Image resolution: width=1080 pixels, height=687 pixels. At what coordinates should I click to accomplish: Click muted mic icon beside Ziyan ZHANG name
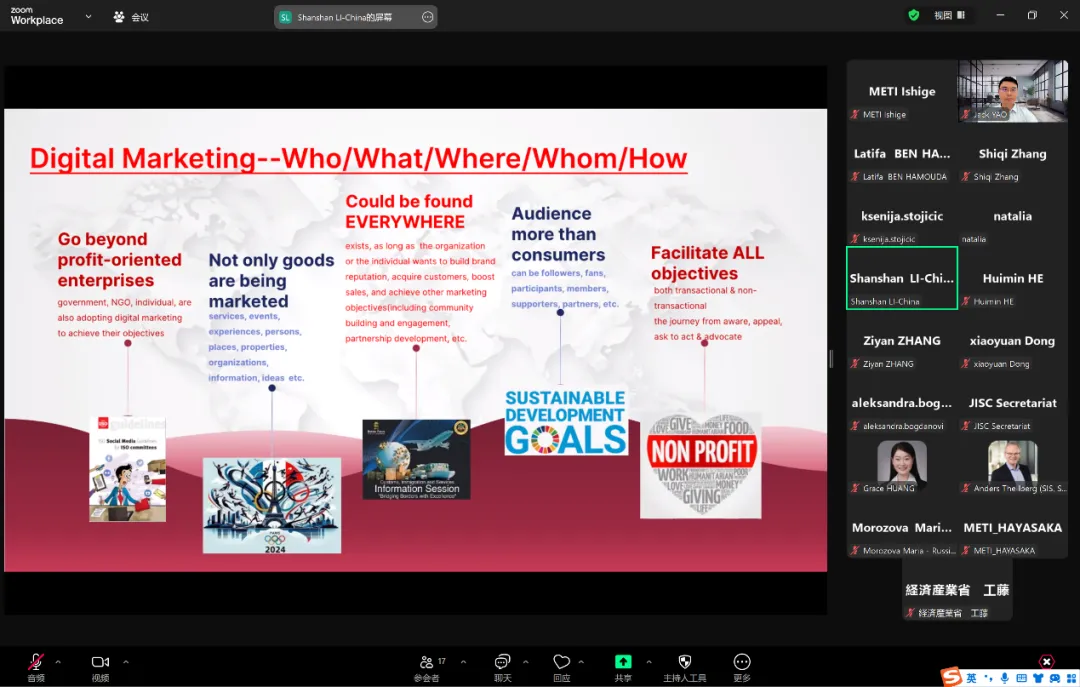click(855, 364)
